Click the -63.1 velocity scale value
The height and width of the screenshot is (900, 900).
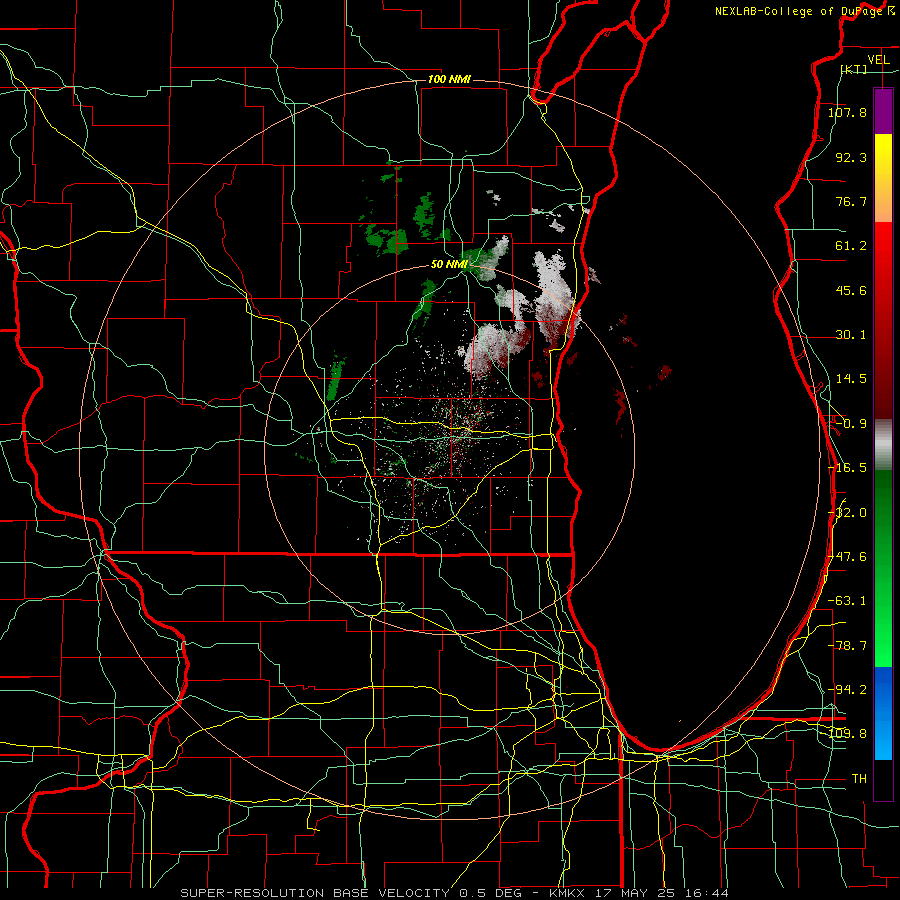tap(847, 601)
